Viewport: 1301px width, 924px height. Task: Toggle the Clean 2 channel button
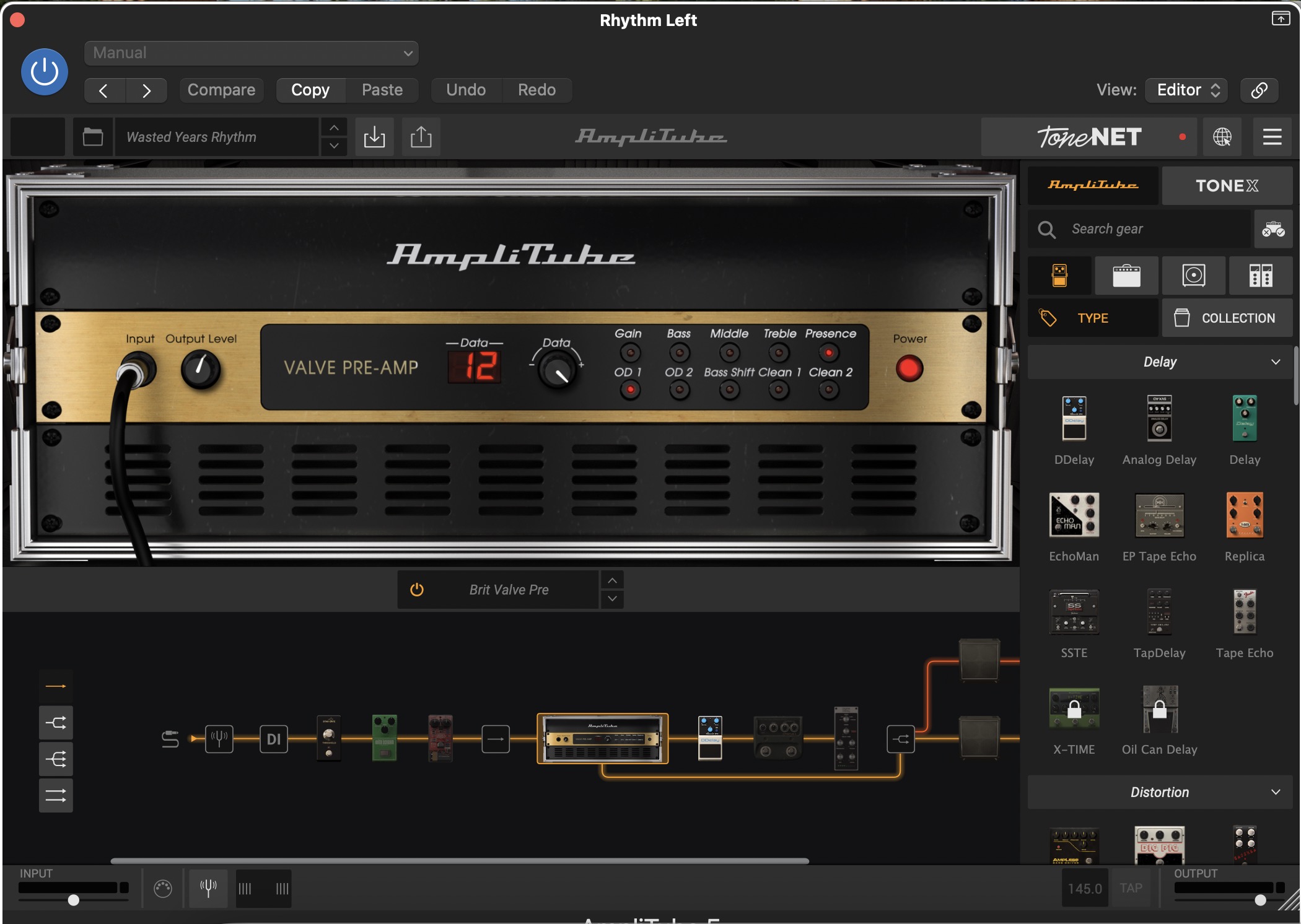click(829, 390)
